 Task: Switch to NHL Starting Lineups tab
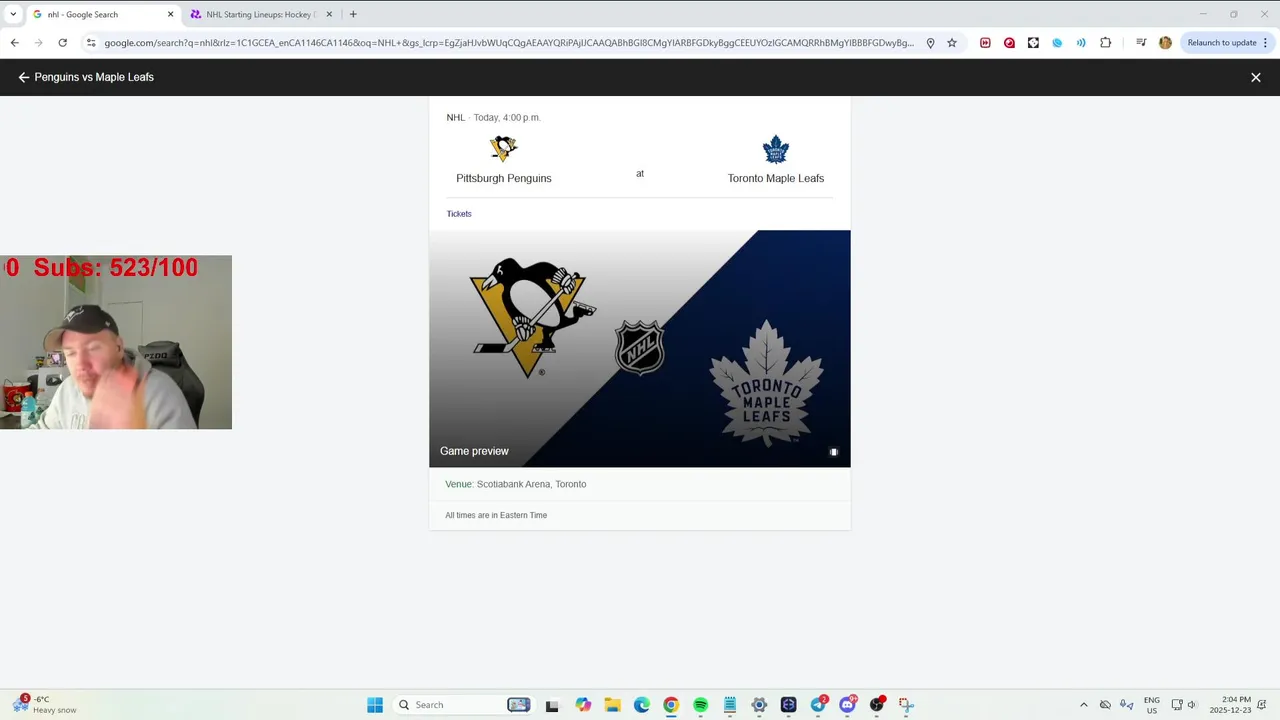[x=260, y=14]
